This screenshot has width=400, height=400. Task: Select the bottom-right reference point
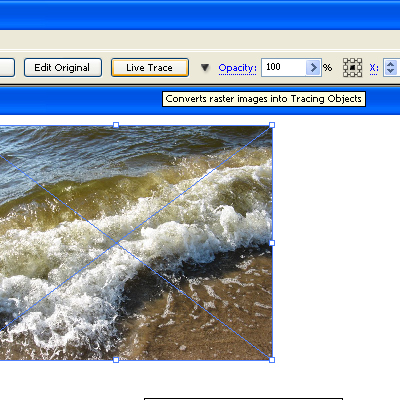[359, 74]
